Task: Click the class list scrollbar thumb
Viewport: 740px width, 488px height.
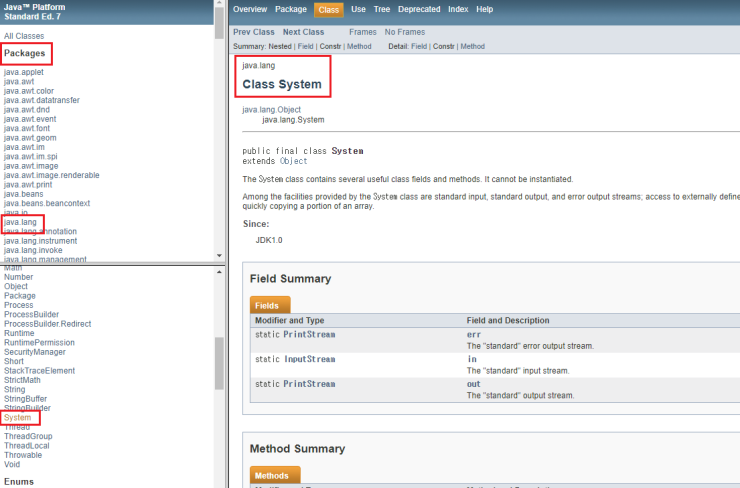Action: click(219, 363)
